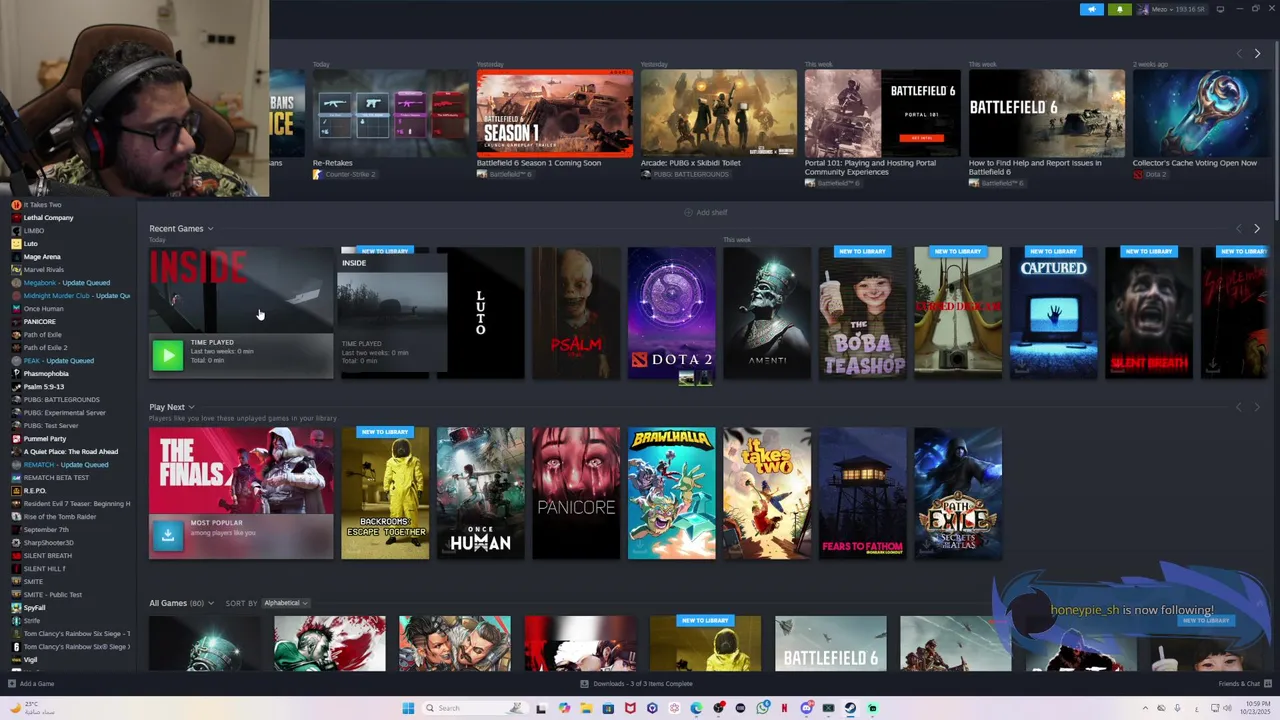The height and width of the screenshot is (720, 1280).
Task: Open Friends & Chat
Action: [1243, 684]
